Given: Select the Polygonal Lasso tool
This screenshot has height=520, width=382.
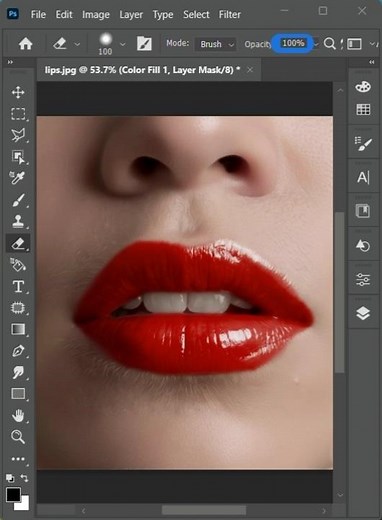Looking at the screenshot, I should pyautogui.click(x=18, y=135).
